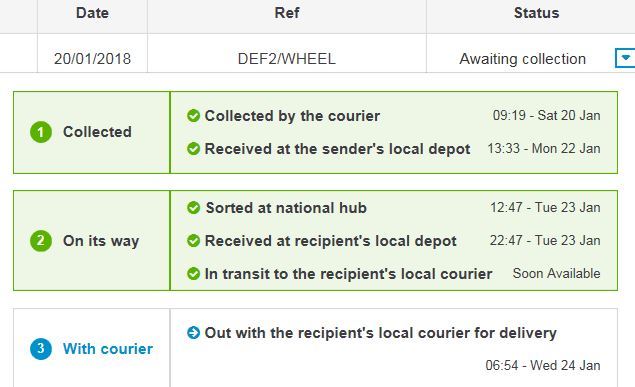
Task: Click the green step 1 Collected circle
Action: 41,132
